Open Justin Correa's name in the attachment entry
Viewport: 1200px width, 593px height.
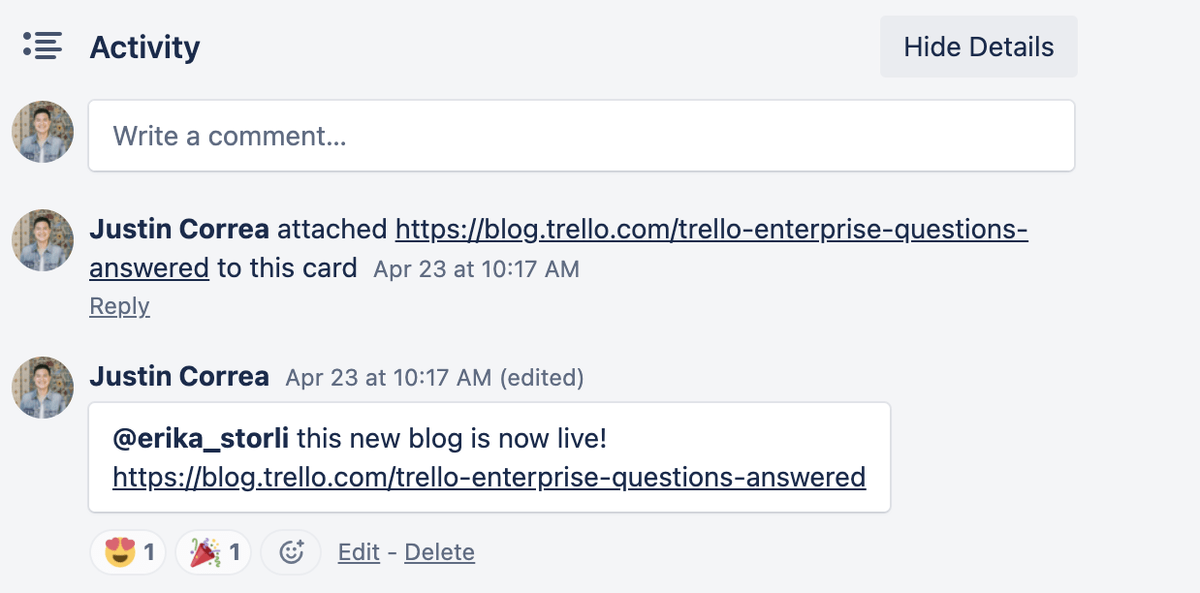coord(179,230)
